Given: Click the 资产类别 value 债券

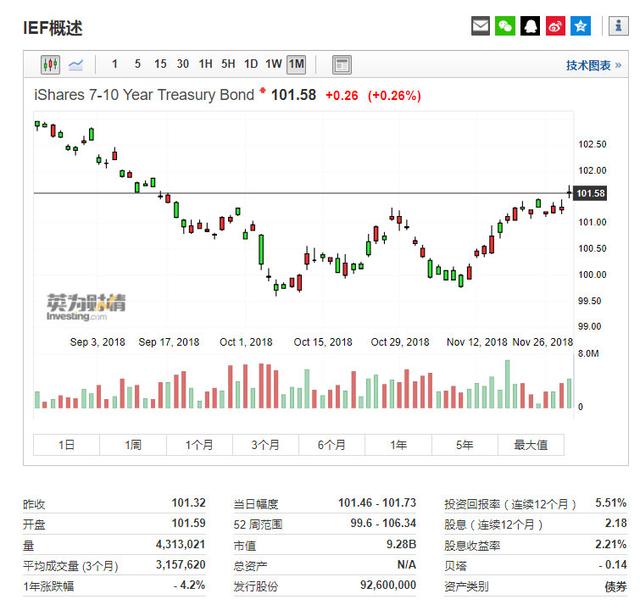Looking at the screenshot, I should [616, 586].
